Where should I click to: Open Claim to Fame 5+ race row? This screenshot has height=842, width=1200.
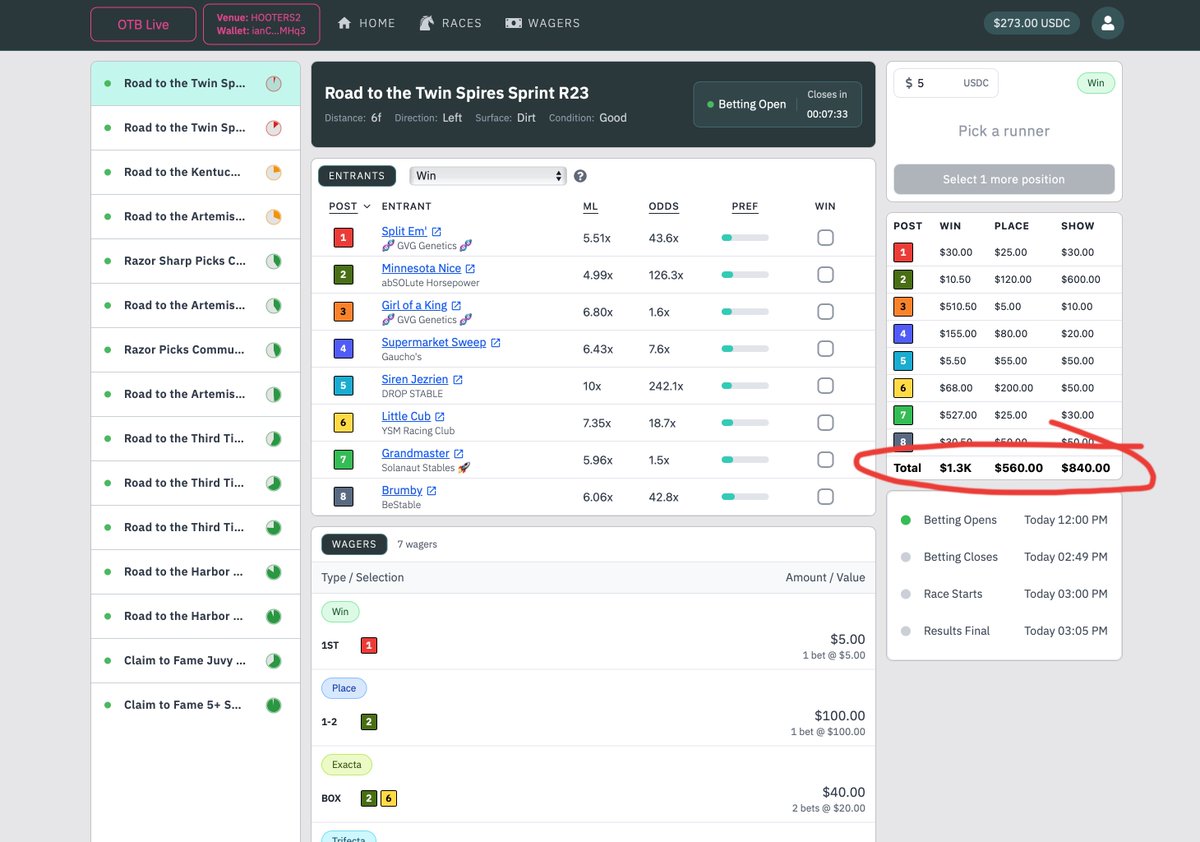tap(195, 705)
